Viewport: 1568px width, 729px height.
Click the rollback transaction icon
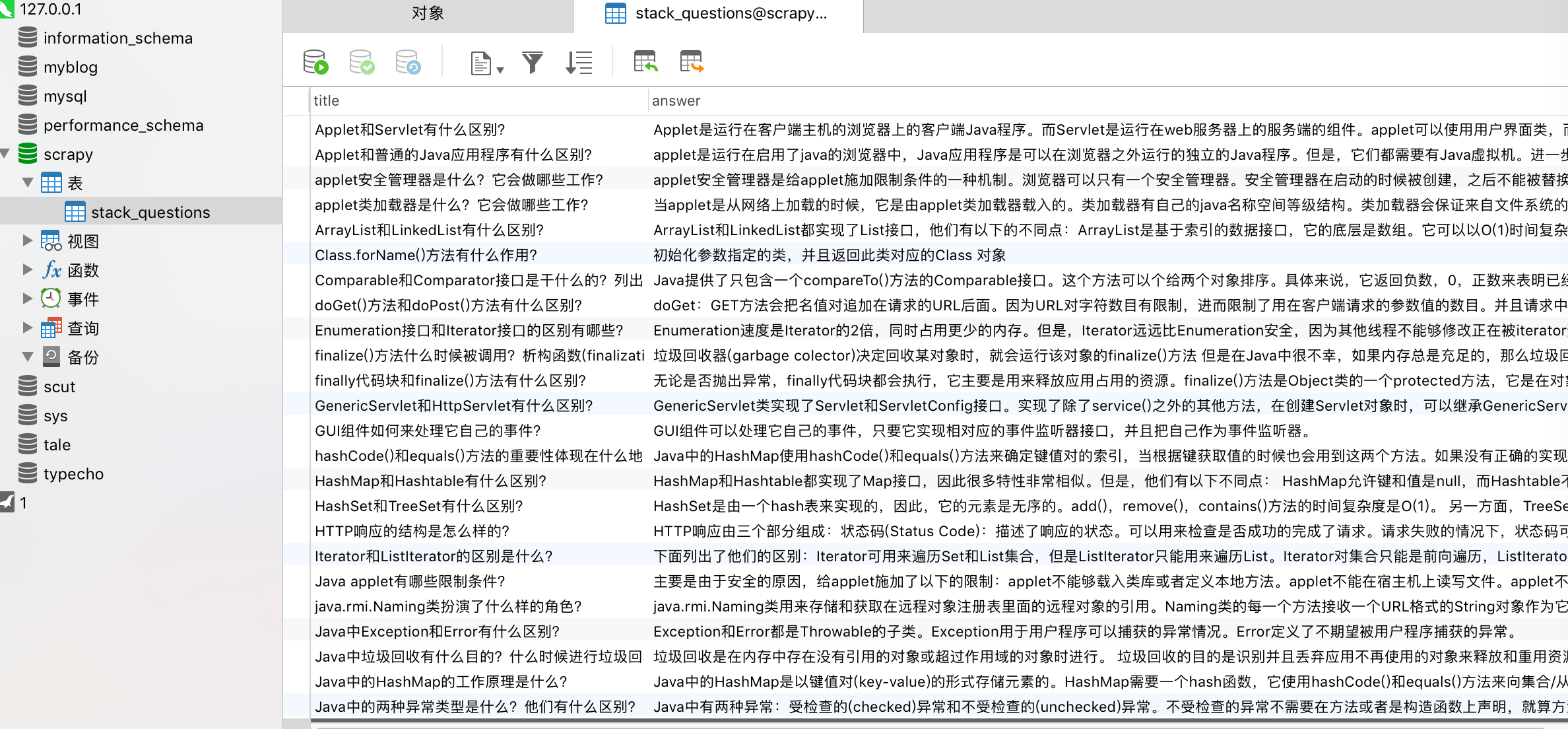408,62
